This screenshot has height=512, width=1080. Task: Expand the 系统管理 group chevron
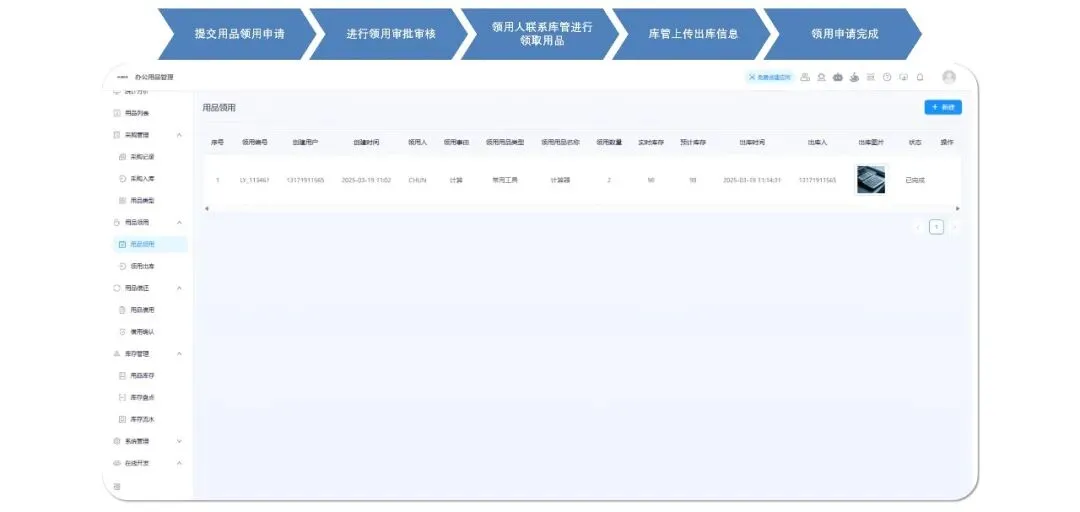(179, 441)
